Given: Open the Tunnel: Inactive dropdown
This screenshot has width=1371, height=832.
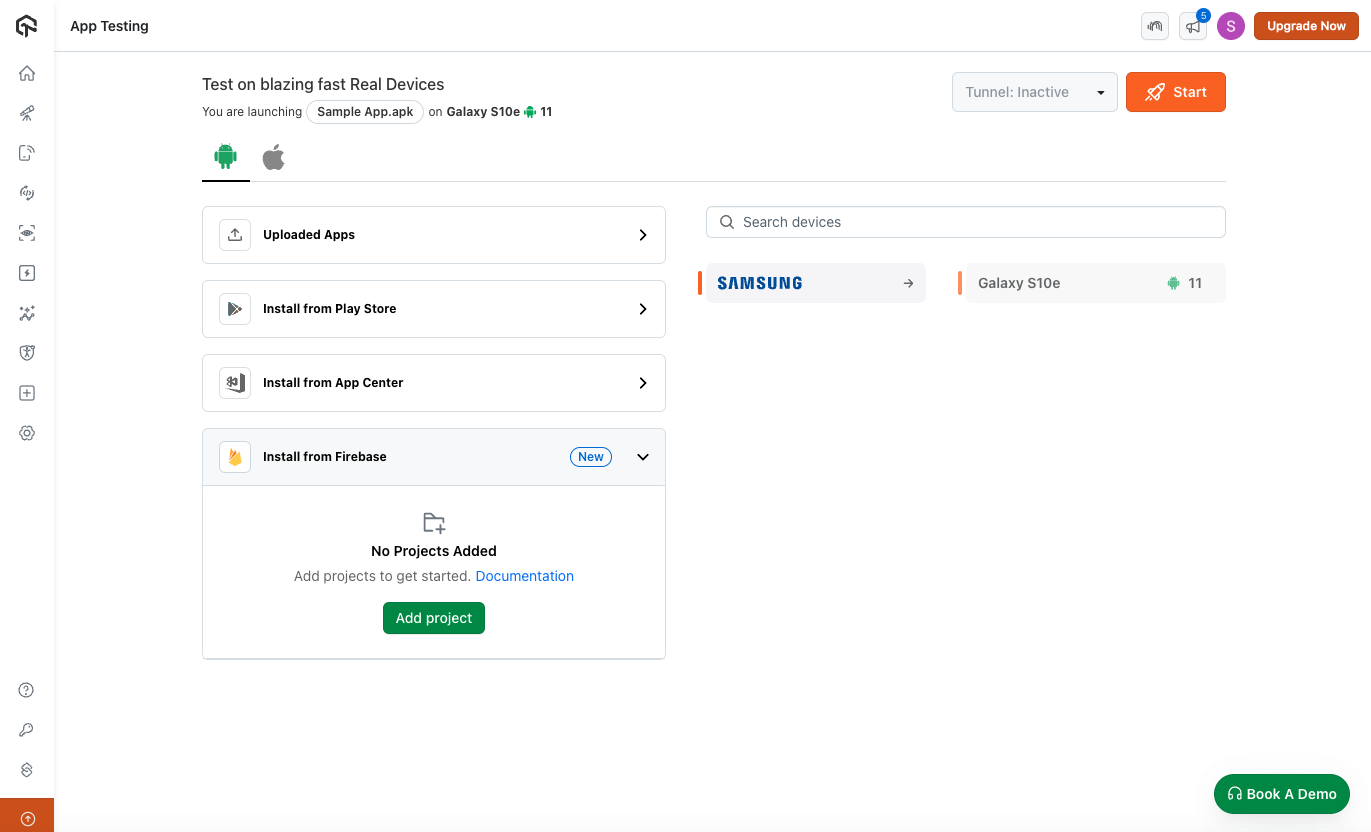Looking at the screenshot, I should [x=1034, y=91].
